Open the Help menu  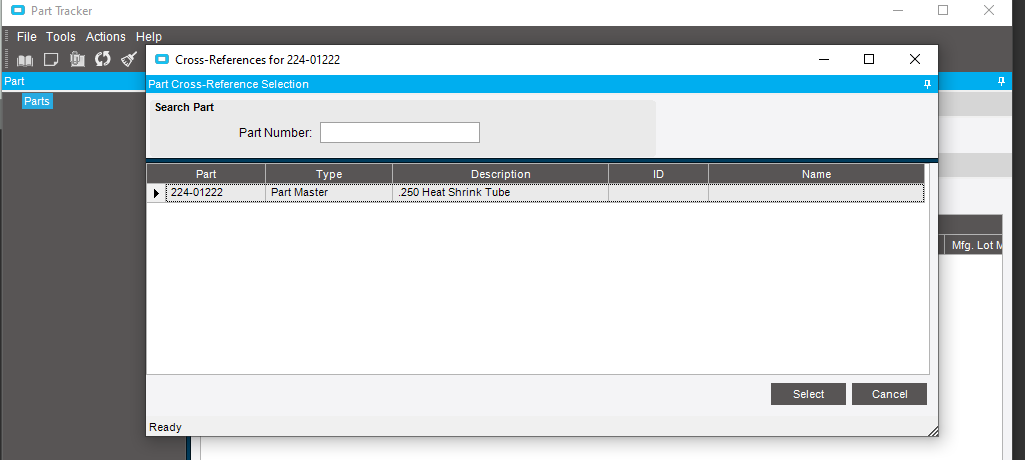pos(148,37)
